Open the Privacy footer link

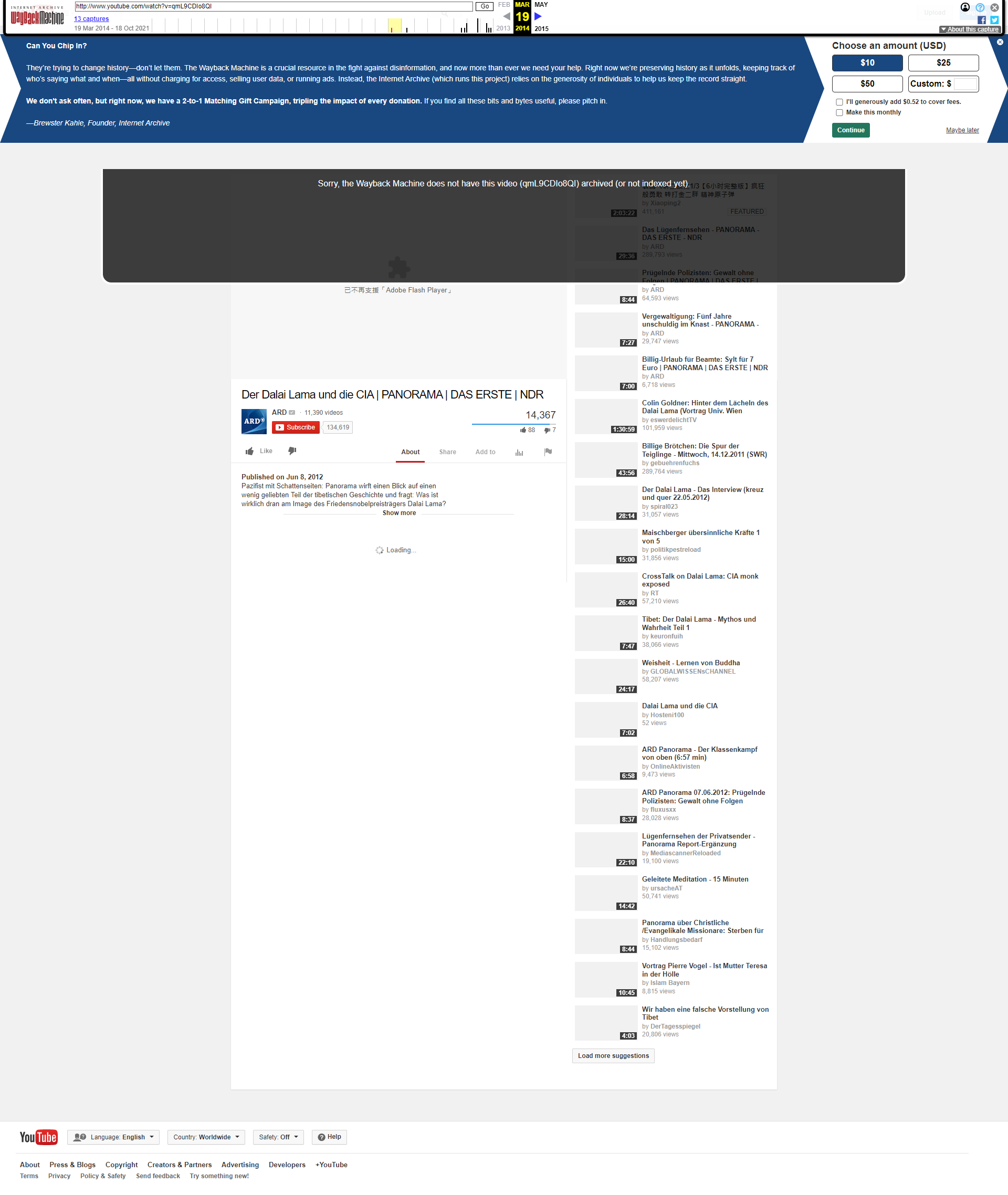click(59, 1176)
